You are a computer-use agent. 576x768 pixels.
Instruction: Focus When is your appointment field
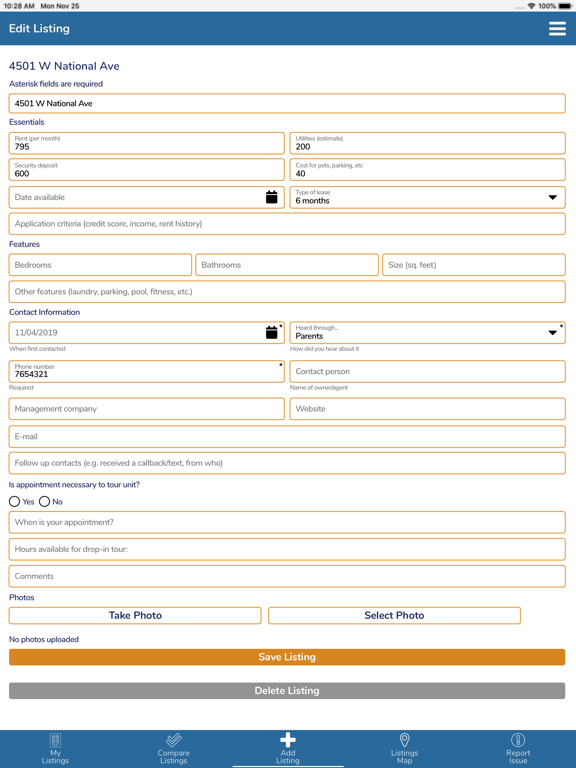point(287,523)
